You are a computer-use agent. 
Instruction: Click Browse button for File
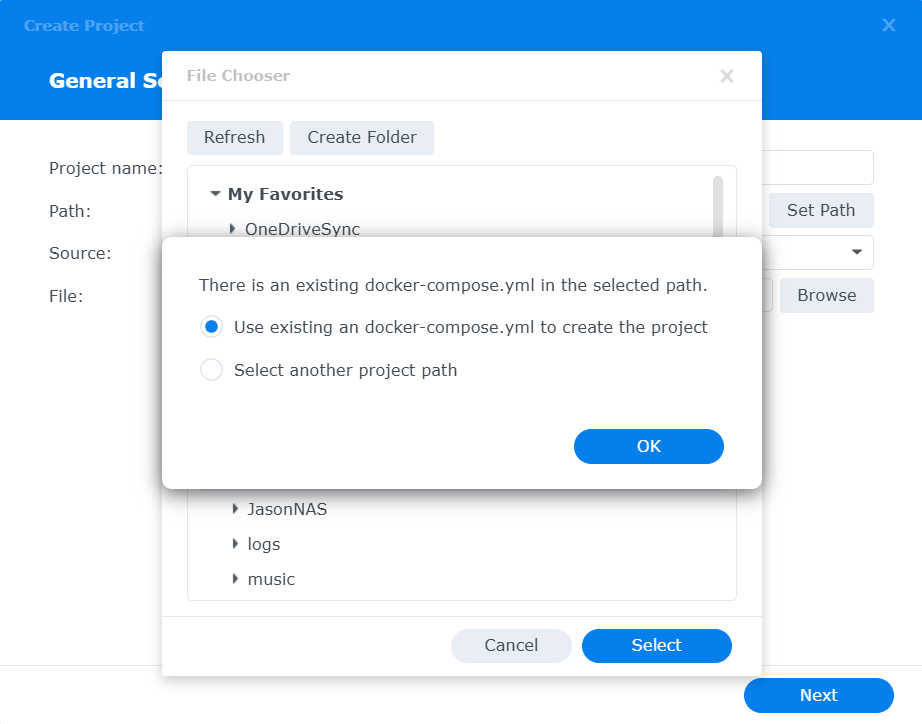826,295
